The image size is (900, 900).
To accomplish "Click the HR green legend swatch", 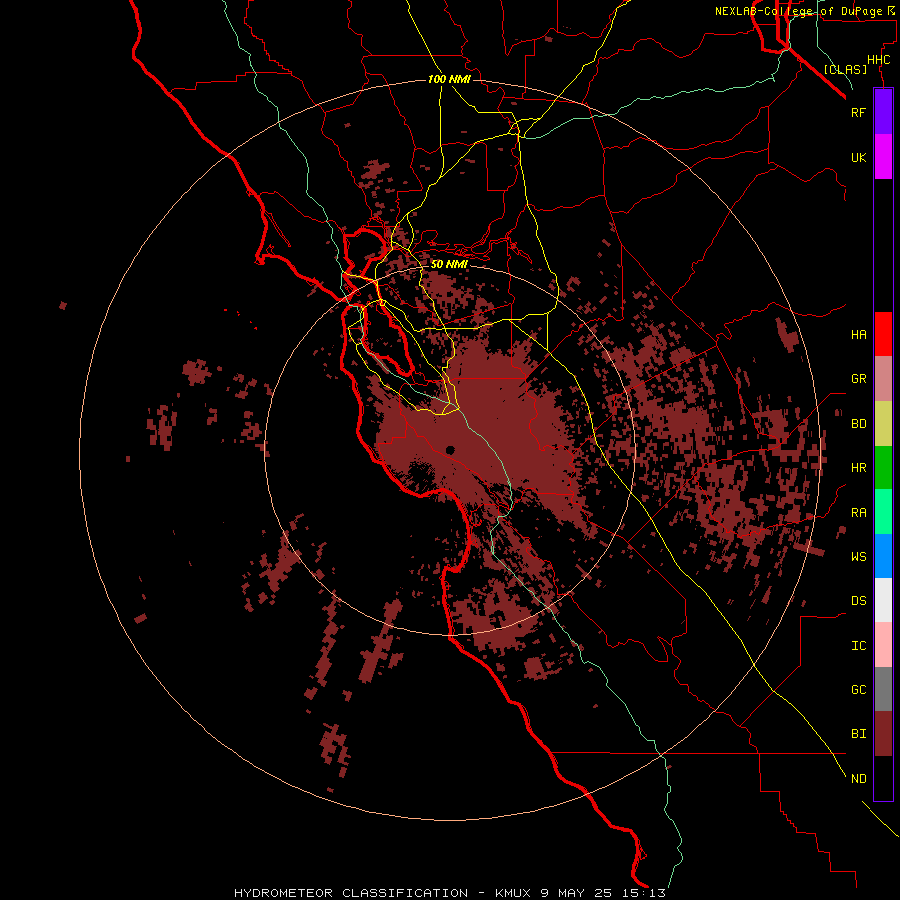I will click(883, 468).
